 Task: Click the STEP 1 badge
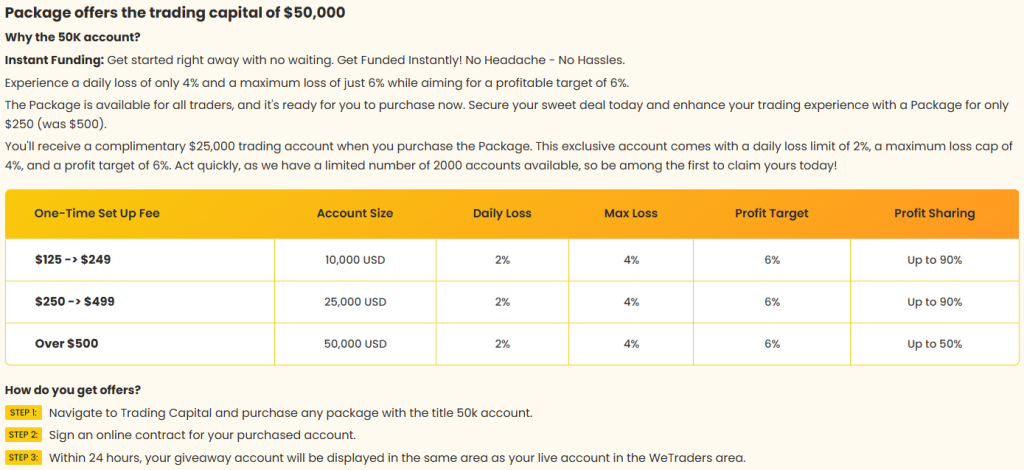[22, 412]
